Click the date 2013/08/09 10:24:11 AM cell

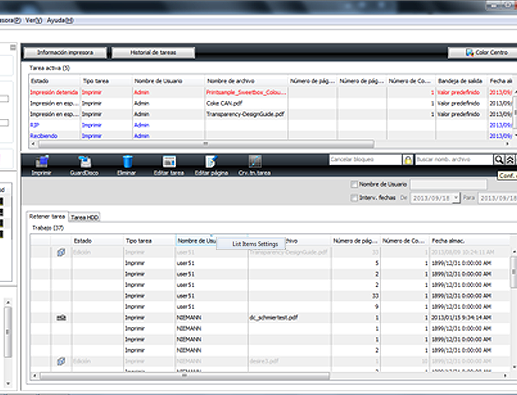(463, 252)
